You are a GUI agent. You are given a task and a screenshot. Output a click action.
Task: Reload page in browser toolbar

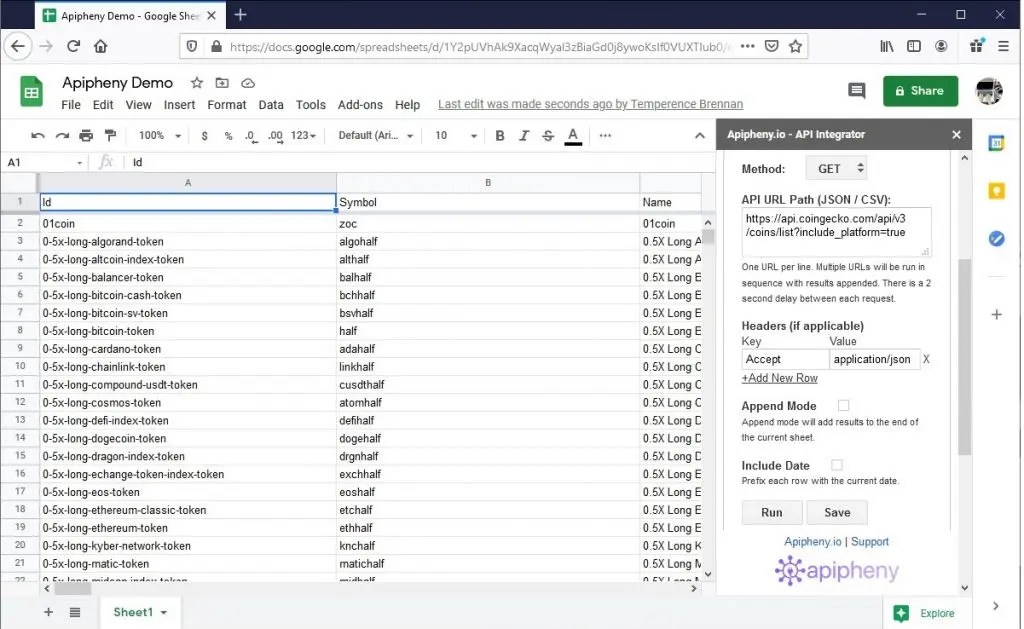(73, 46)
